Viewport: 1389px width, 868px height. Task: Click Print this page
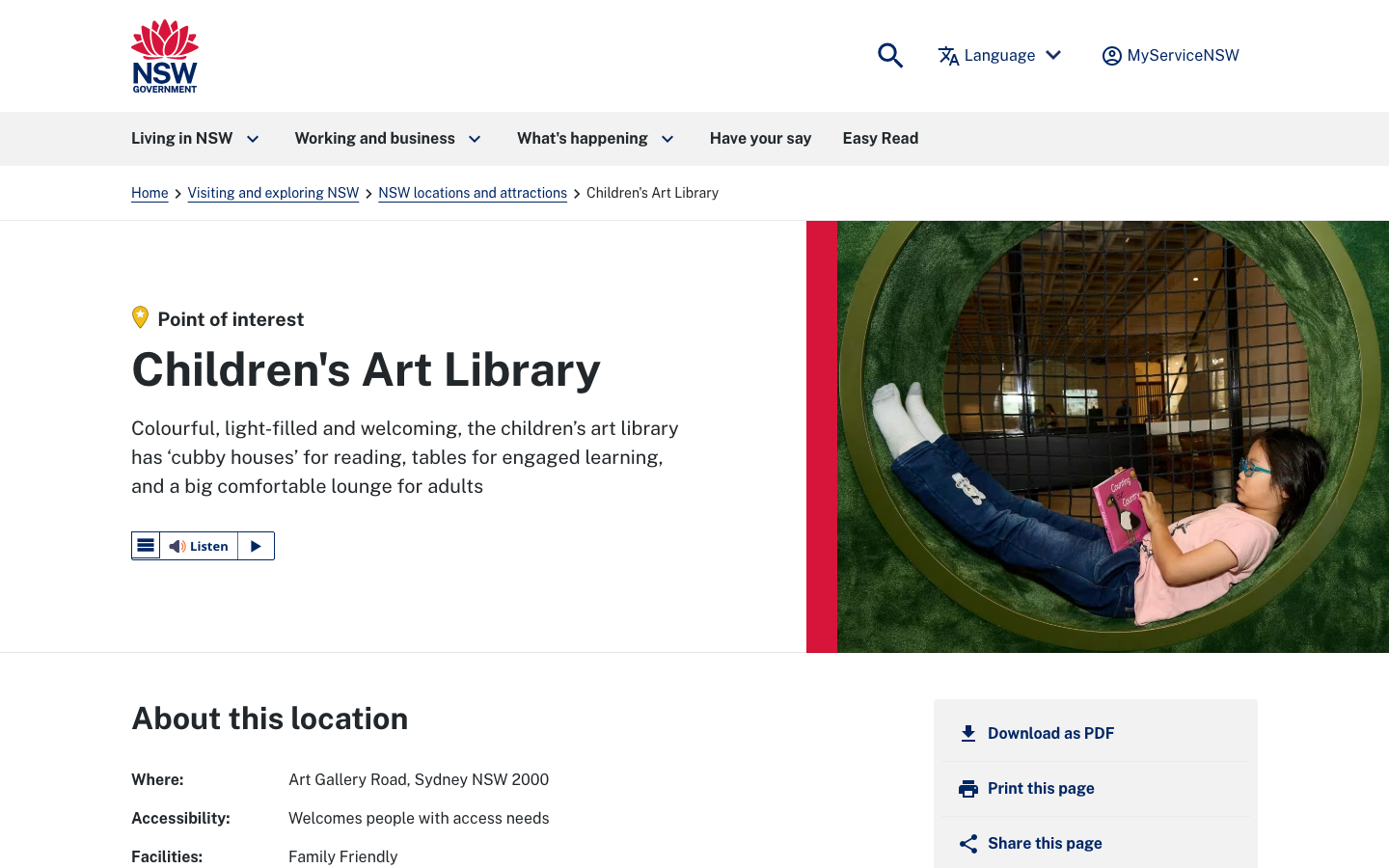(1041, 789)
